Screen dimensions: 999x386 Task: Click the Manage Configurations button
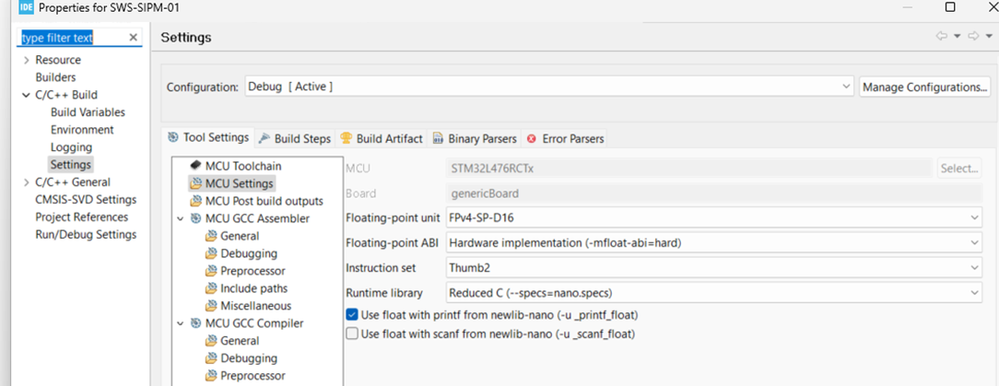click(925, 87)
